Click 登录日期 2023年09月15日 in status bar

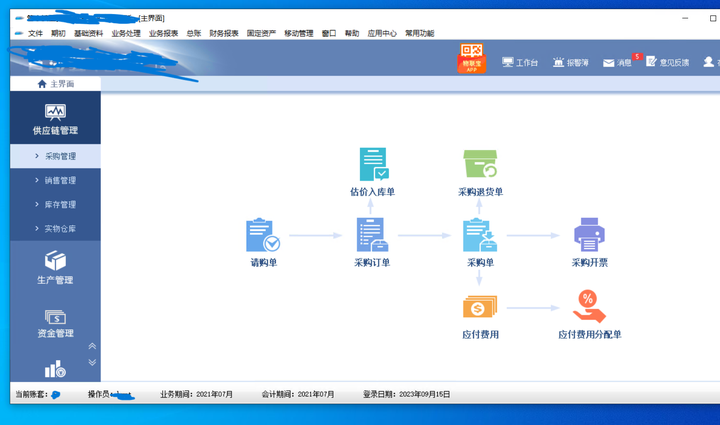pos(406,394)
